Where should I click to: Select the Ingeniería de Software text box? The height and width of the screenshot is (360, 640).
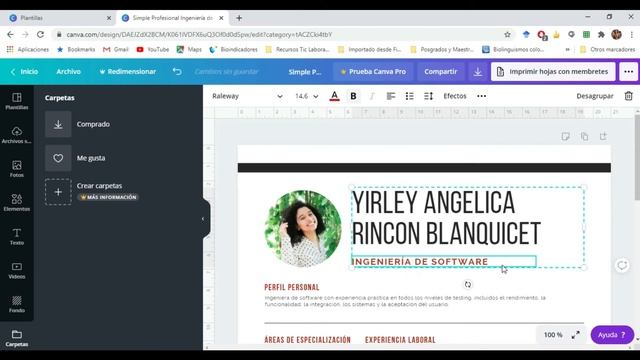coord(444,261)
